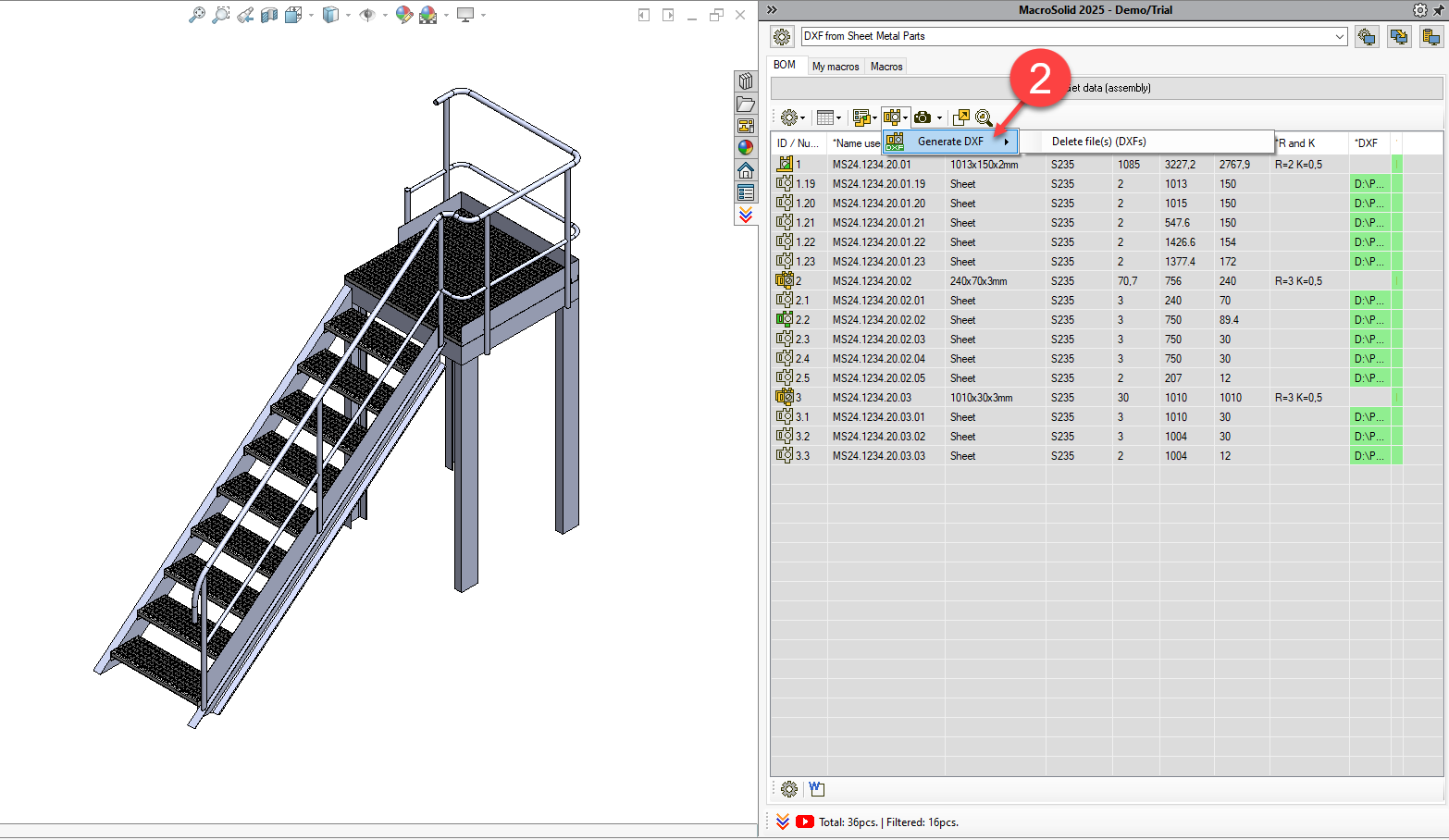Toggle the Section View tool
The image size is (1449, 840).
click(x=269, y=15)
